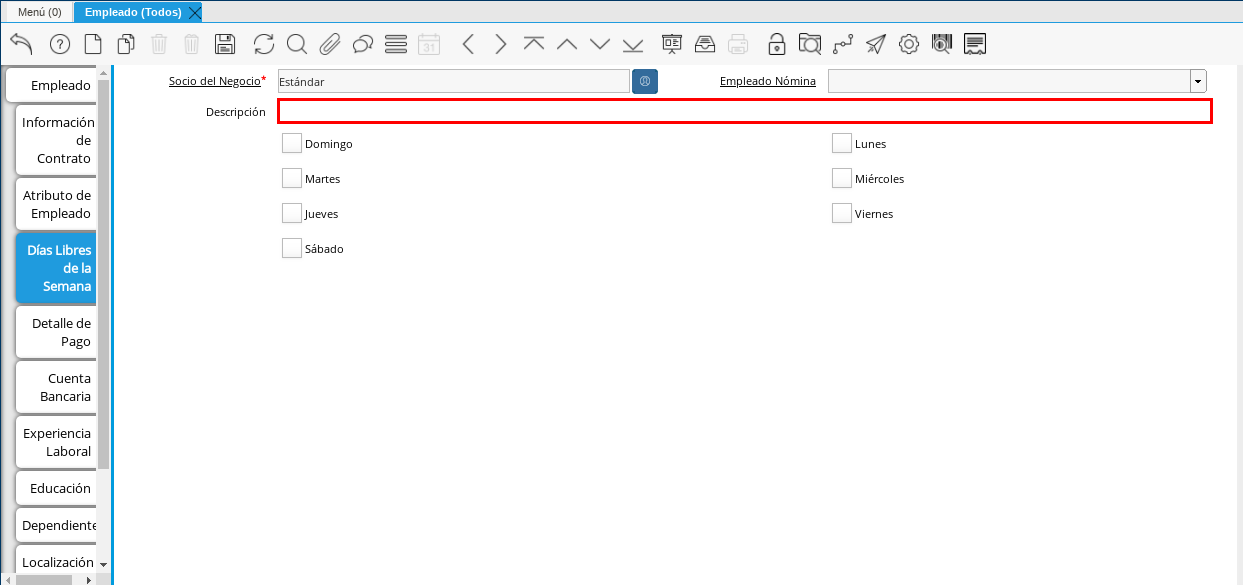Open the Empleado side tab
The height and width of the screenshot is (585, 1243).
click(51, 85)
